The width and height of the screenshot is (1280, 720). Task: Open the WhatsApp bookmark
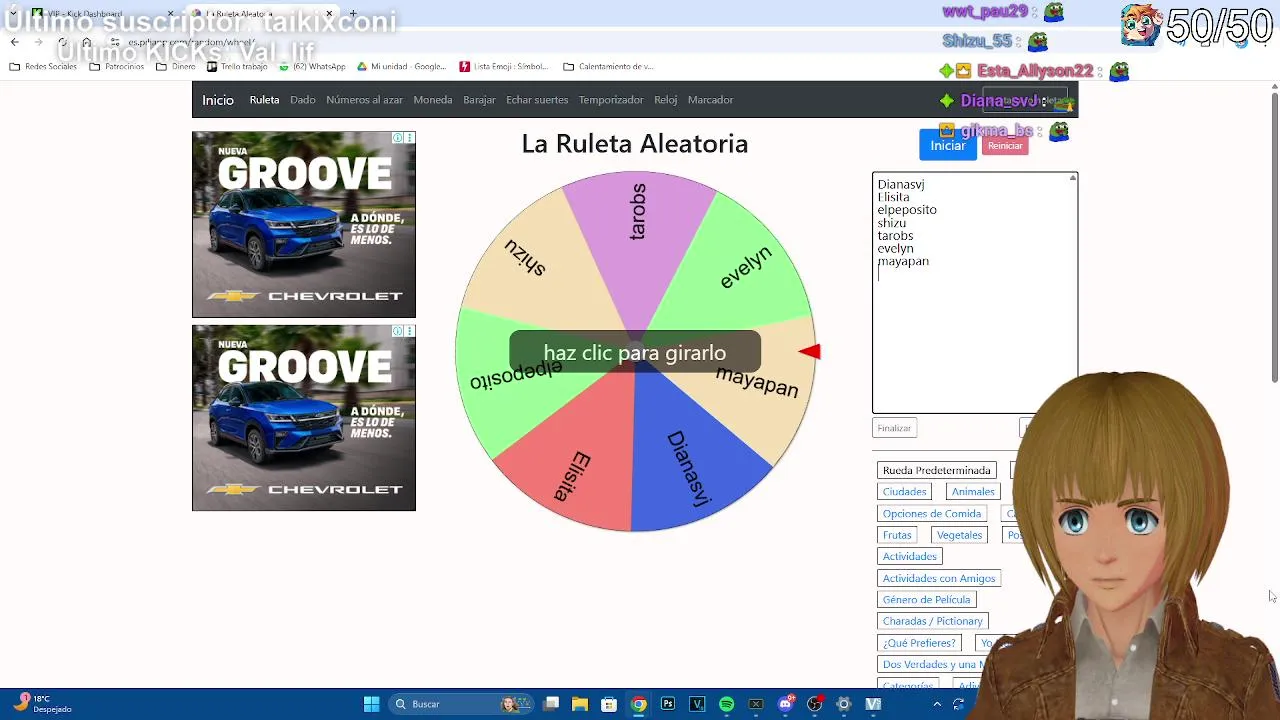(x=312, y=67)
